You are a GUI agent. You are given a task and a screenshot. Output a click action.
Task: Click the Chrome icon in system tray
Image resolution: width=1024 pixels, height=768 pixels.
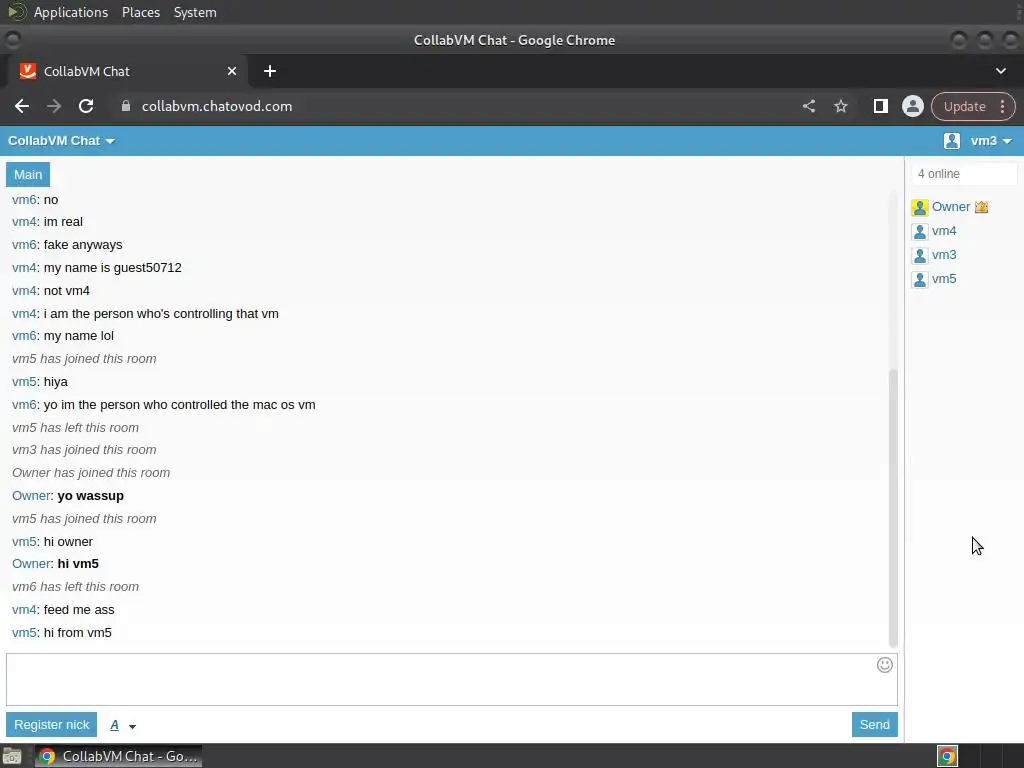coord(947,756)
